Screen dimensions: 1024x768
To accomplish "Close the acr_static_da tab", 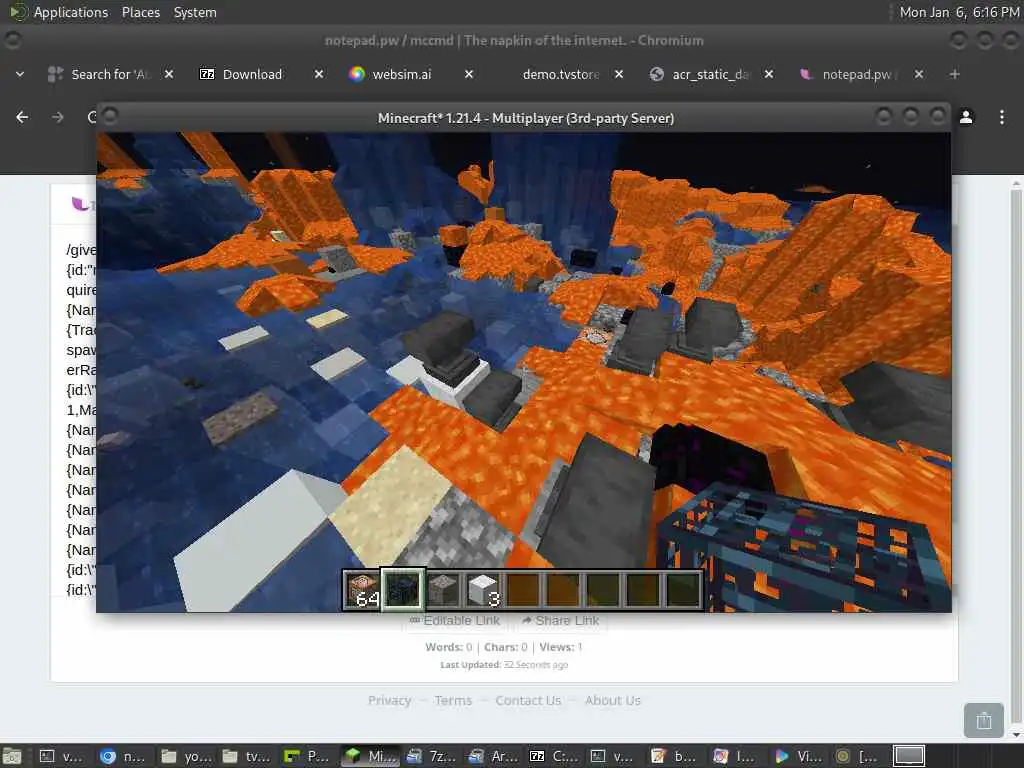I will click(769, 74).
